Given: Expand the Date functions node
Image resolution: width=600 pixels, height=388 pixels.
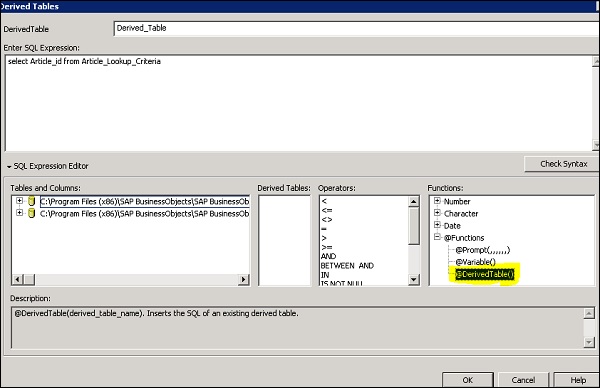Looking at the screenshot, I should coord(437,225).
